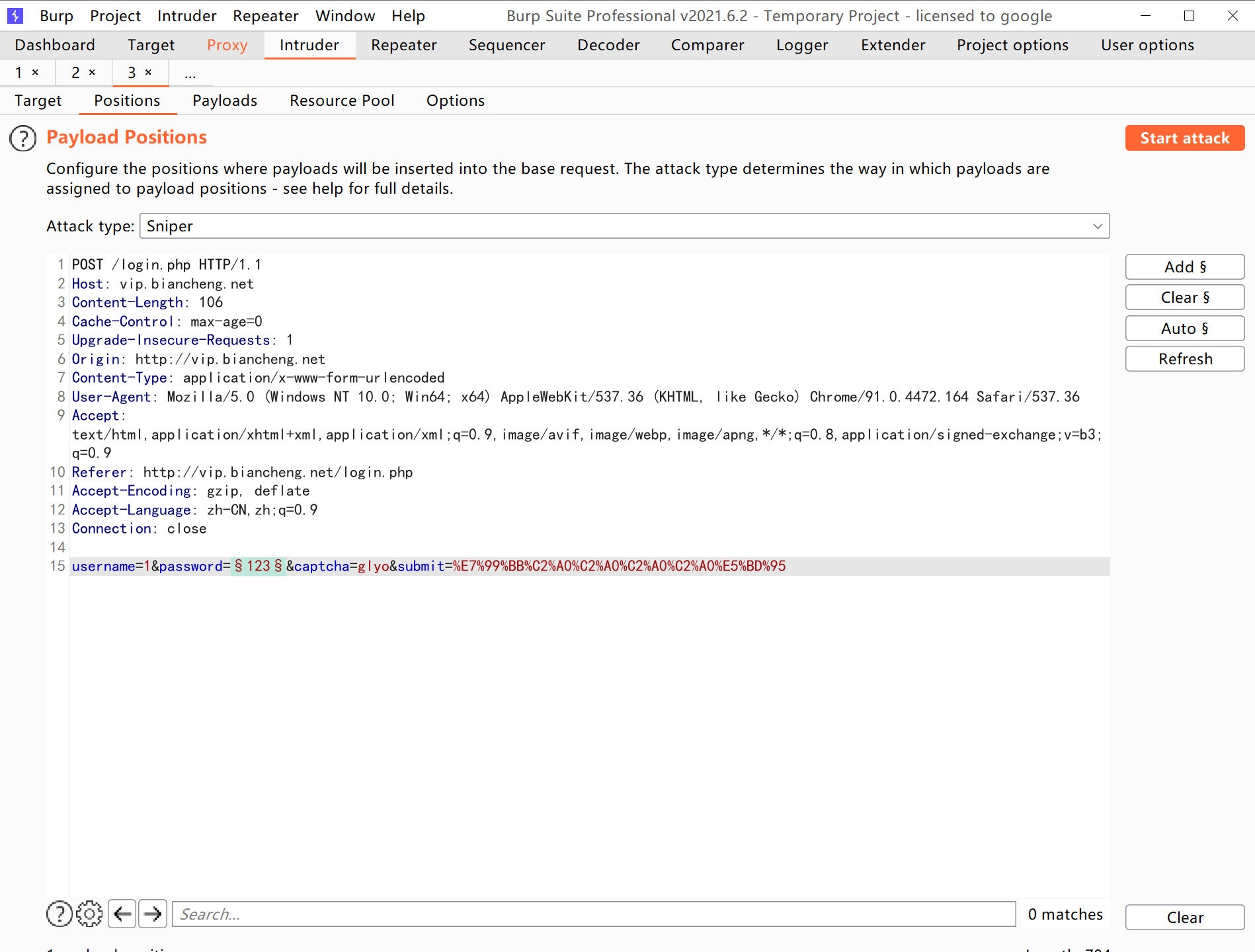Click the Add § button

coord(1185,267)
